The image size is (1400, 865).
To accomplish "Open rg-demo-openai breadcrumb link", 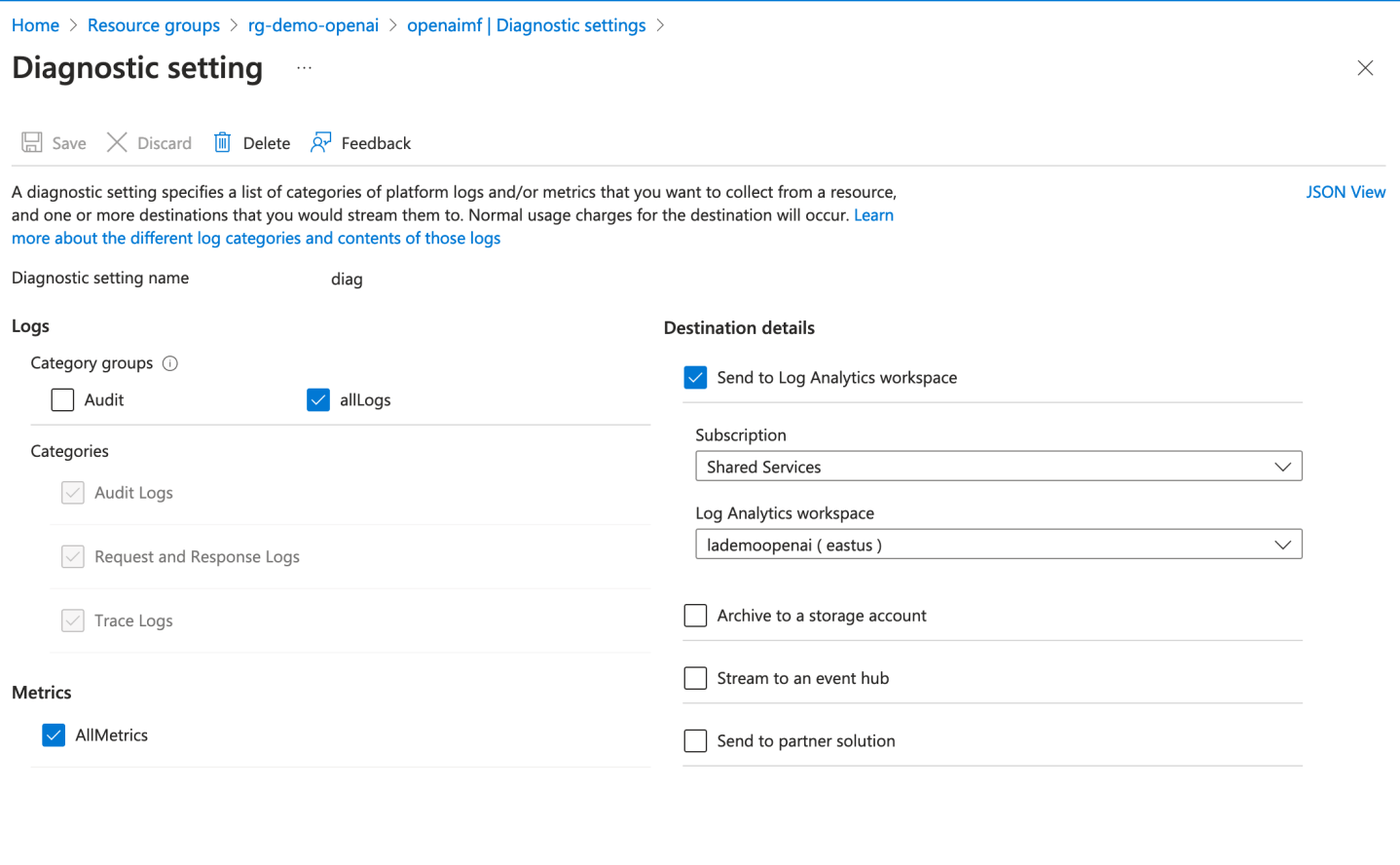I will tap(313, 25).
